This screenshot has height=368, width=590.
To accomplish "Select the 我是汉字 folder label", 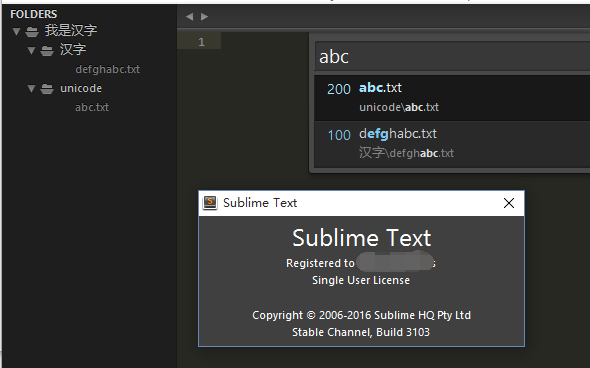I will (x=71, y=30).
